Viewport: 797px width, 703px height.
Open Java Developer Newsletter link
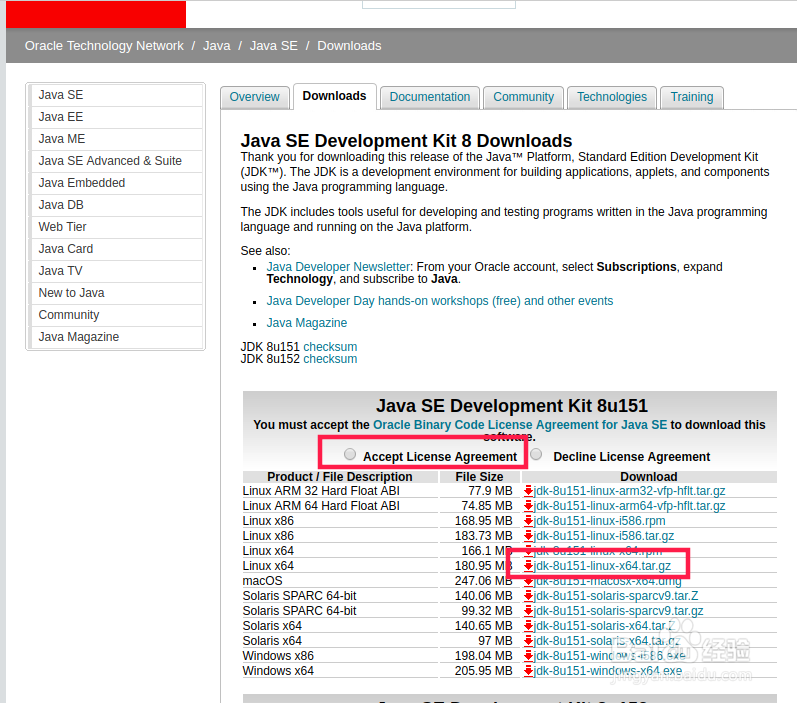(x=338, y=267)
